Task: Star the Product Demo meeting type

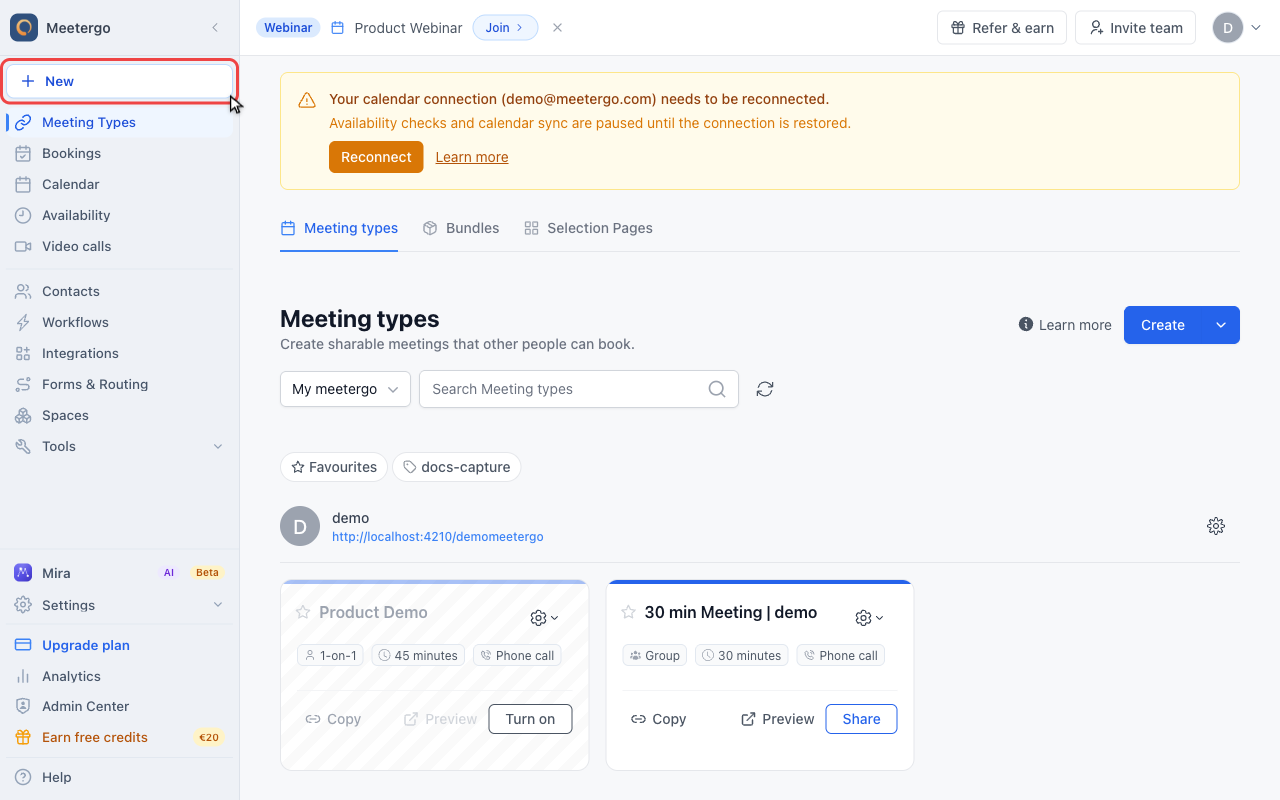Action: click(303, 612)
